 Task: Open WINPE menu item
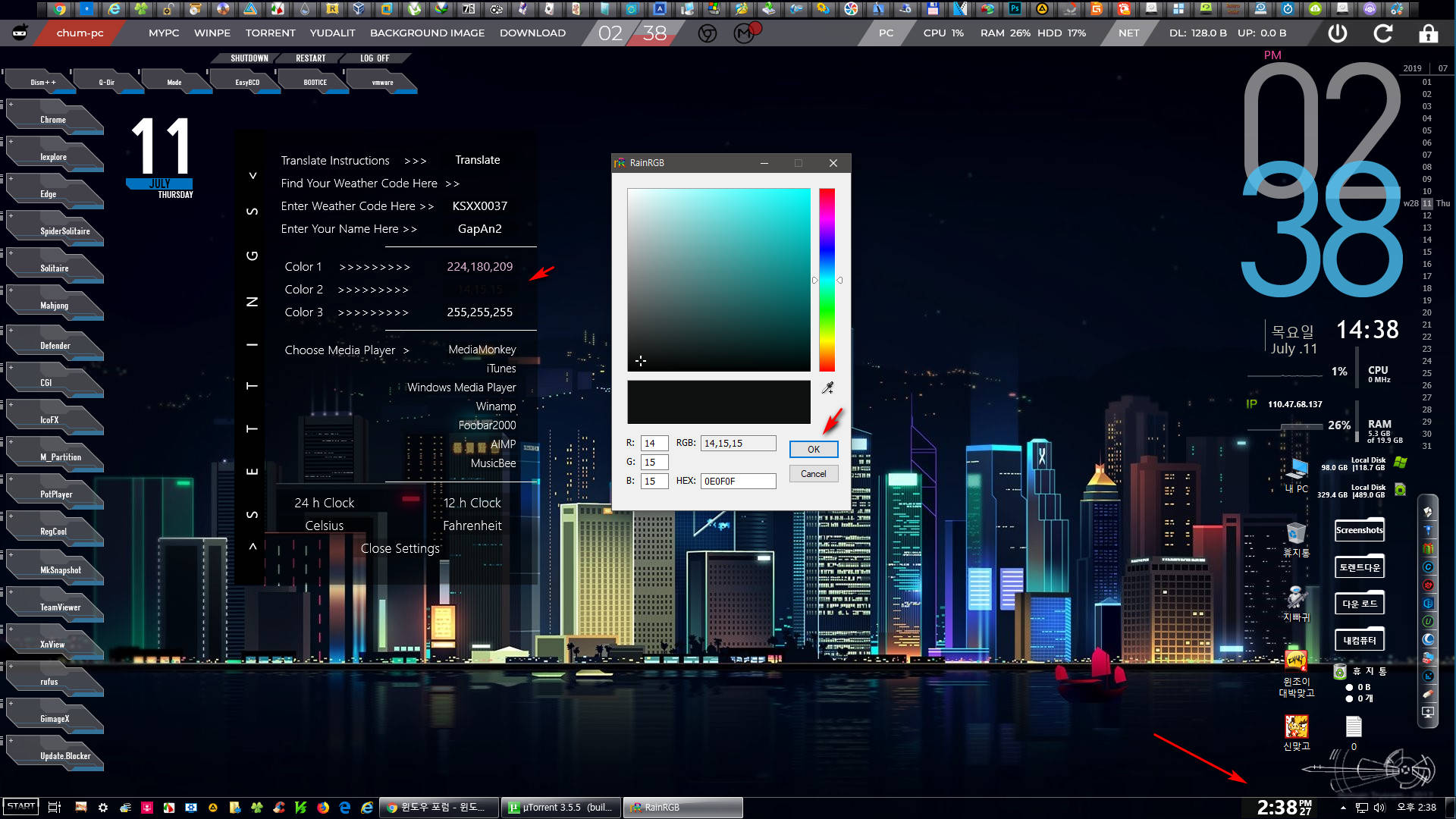coord(212,33)
